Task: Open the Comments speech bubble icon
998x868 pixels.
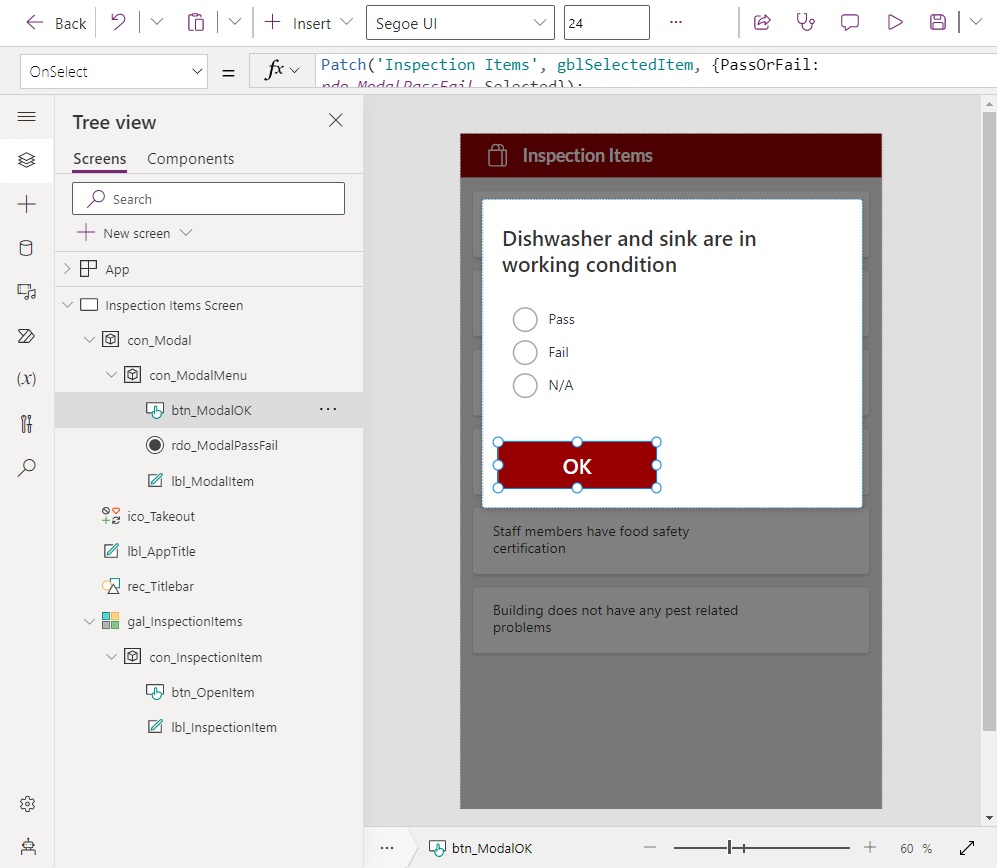Action: pyautogui.click(x=850, y=23)
